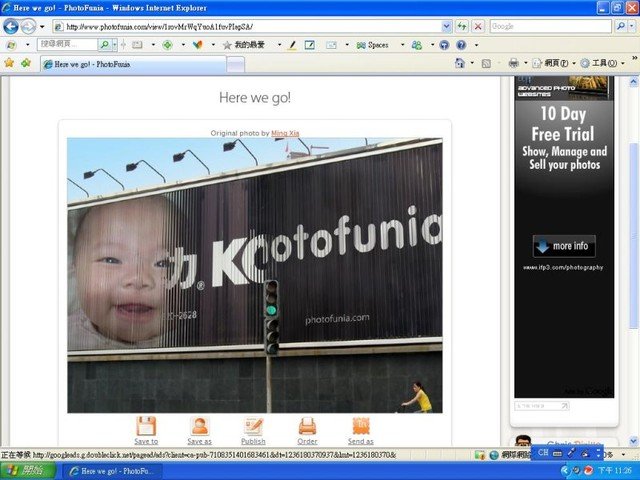Select the 'Here we go! - PhotoFunia' tab

(x=133, y=64)
